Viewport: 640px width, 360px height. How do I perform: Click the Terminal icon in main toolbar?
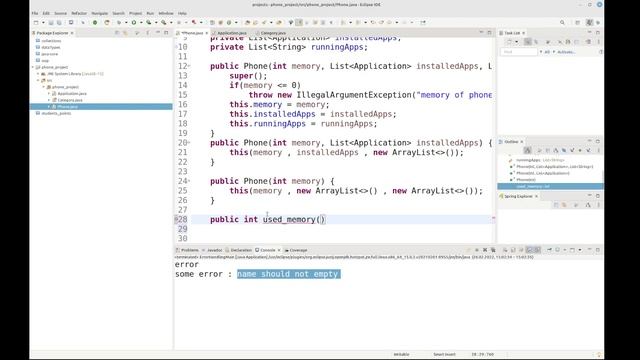pyautogui.click(x=71, y=22)
